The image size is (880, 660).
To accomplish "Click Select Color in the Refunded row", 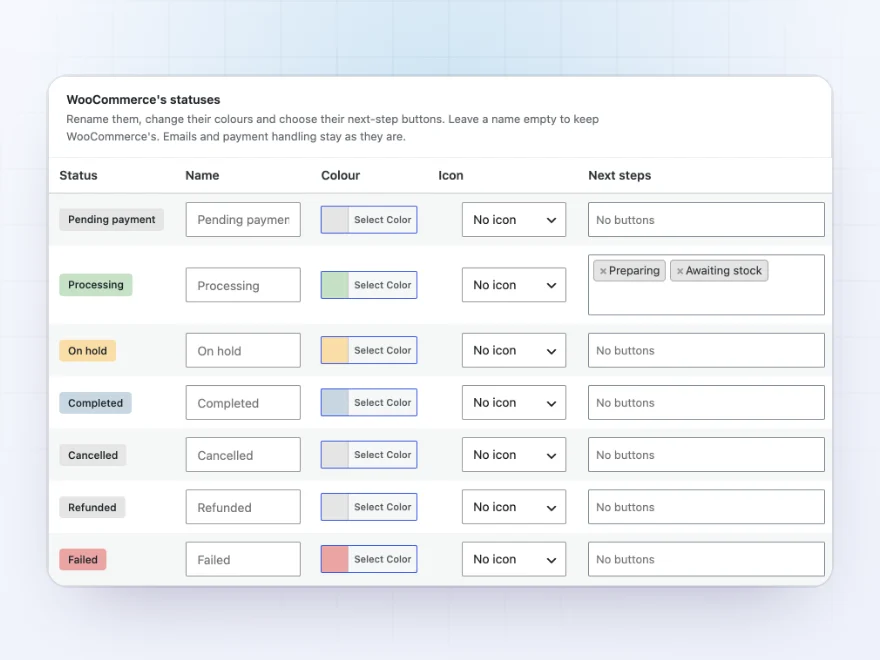I will (x=383, y=507).
